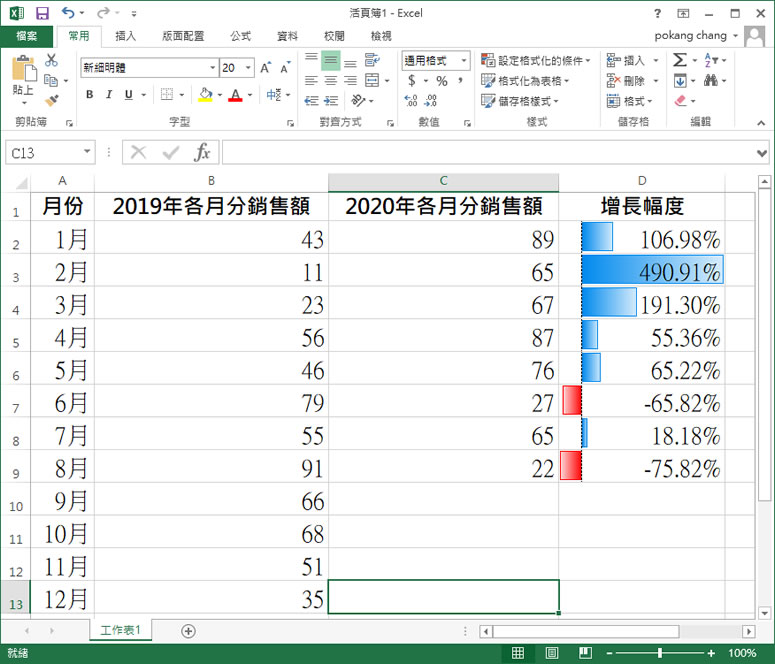Click 設定格式化的條件 button
The height and width of the screenshot is (664, 775).
pyautogui.click(x=536, y=61)
